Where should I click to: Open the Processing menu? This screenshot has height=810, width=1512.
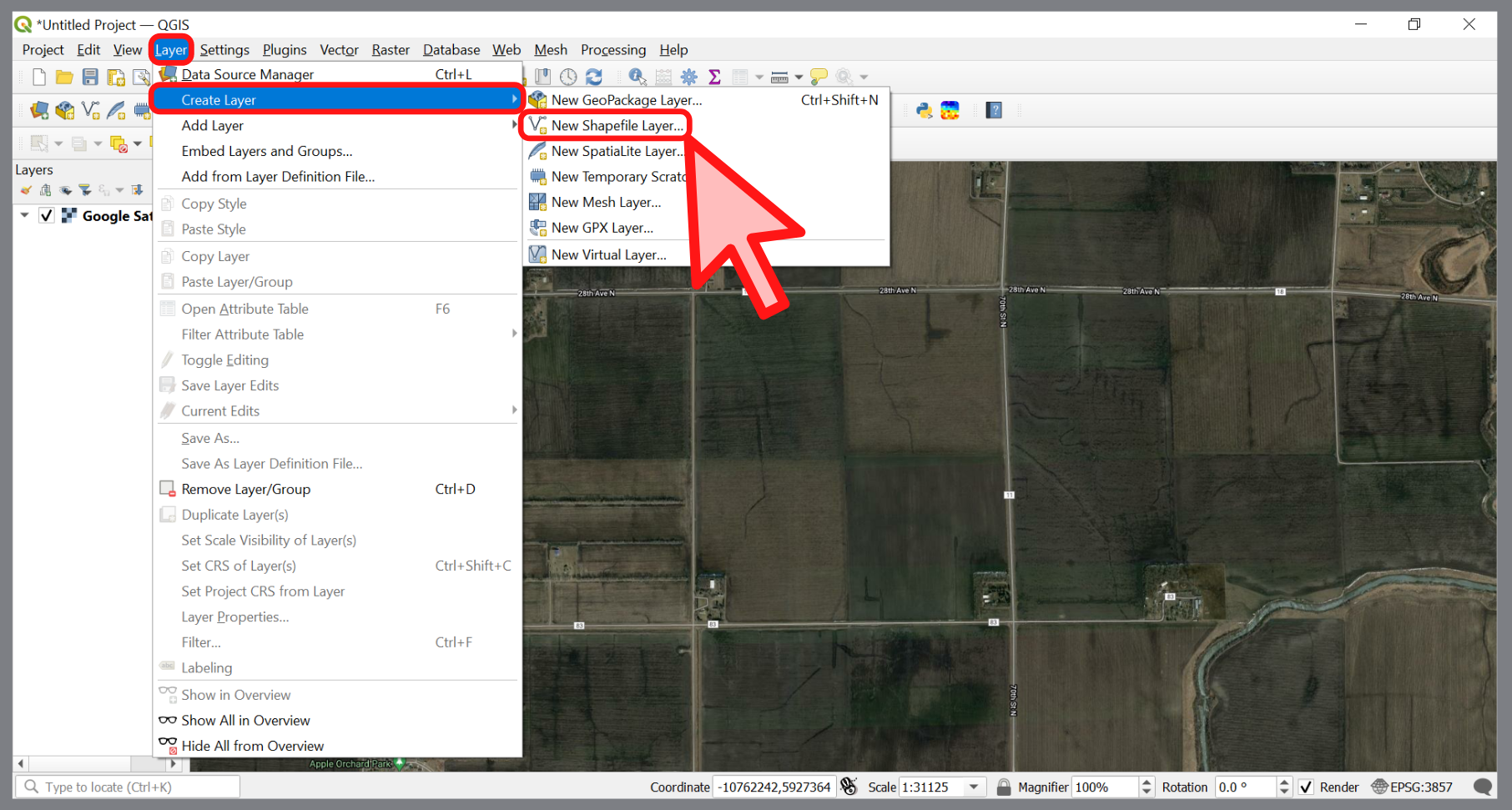tap(613, 49)
